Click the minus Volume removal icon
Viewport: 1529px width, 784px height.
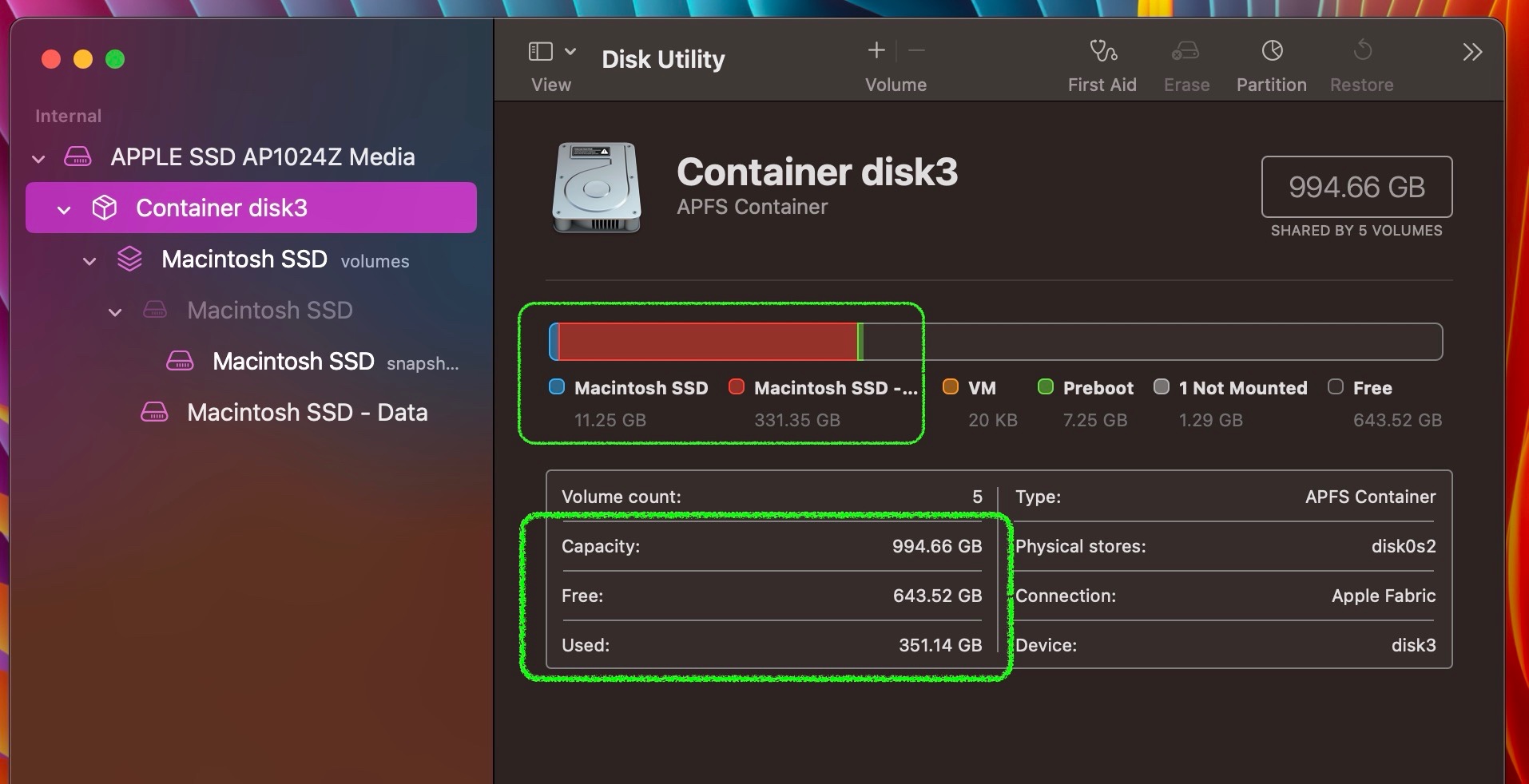click(x=915, y=50)
